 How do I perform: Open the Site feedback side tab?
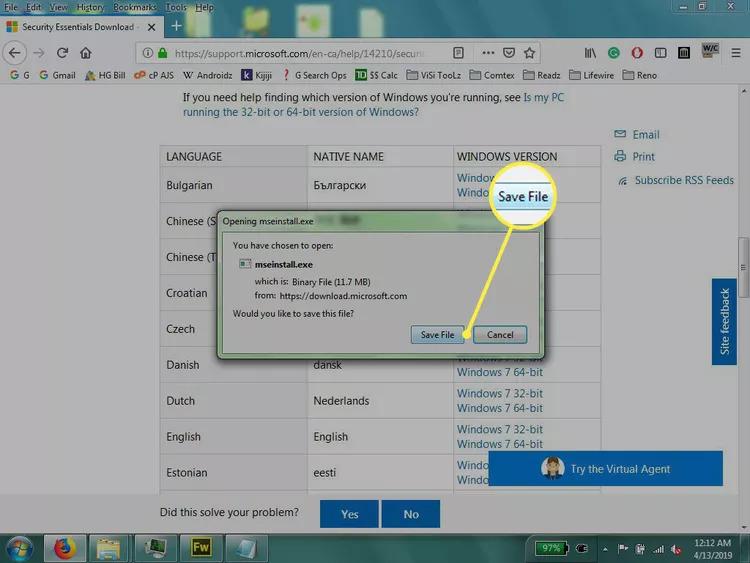724,321
